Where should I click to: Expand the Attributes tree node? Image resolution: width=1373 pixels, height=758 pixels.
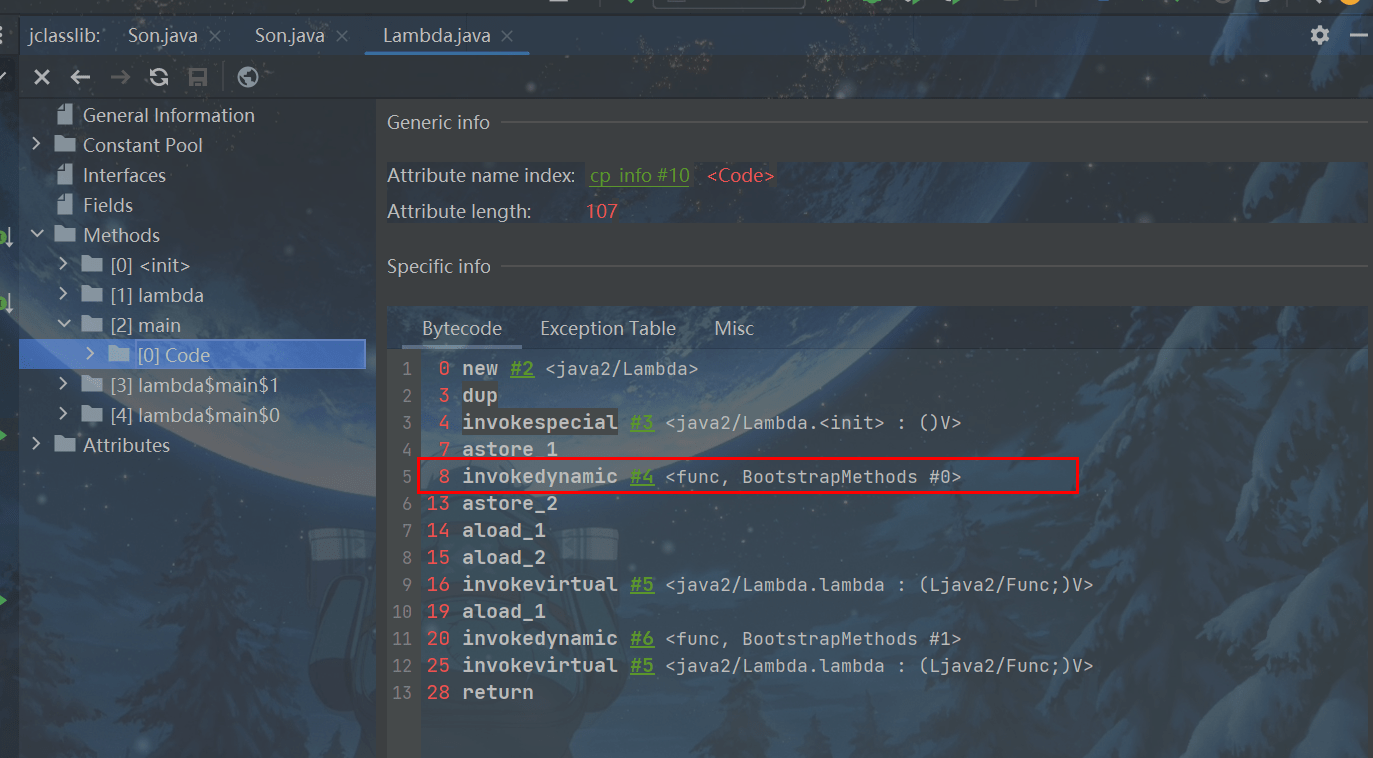37,445
